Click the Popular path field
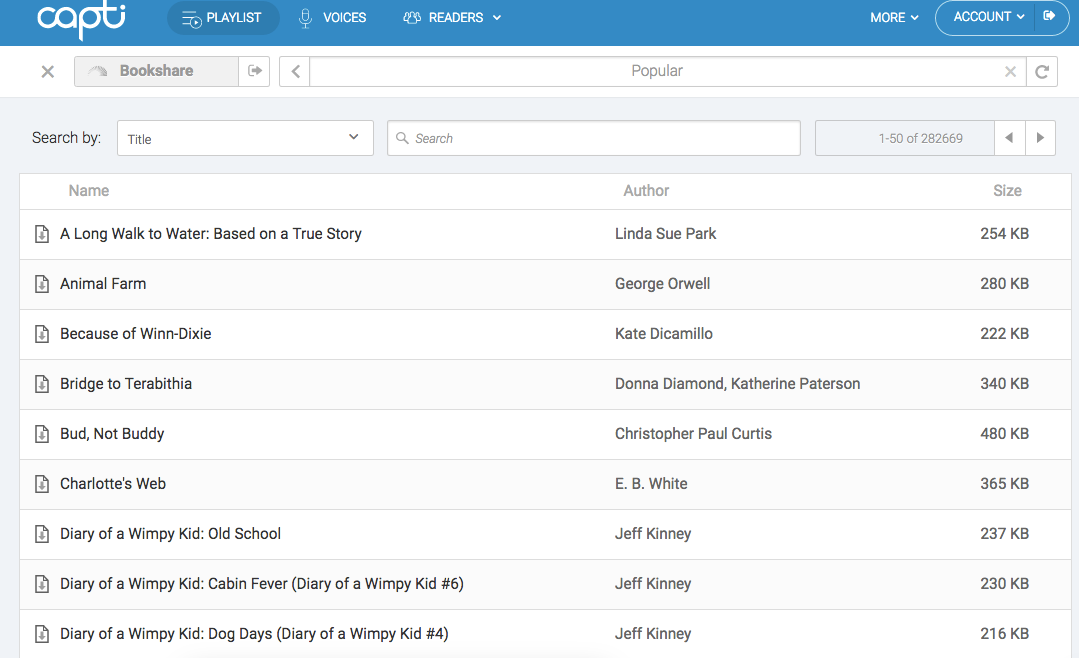 (x=656, y=72)
